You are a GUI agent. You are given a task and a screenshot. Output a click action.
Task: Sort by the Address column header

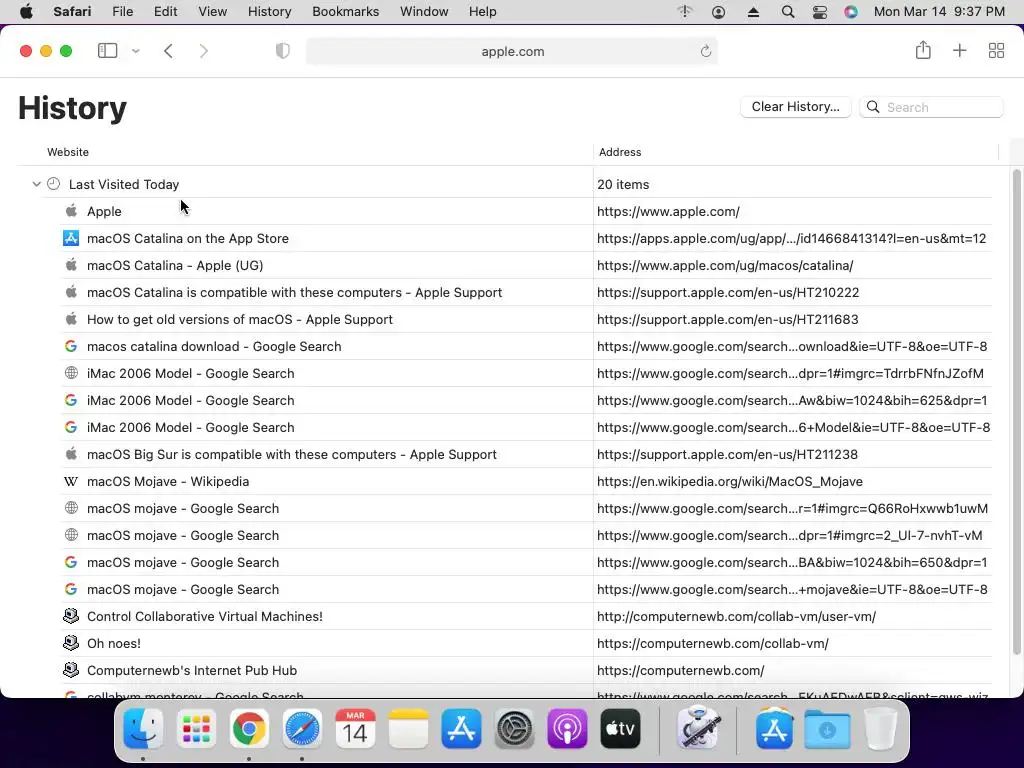(620, 152)
